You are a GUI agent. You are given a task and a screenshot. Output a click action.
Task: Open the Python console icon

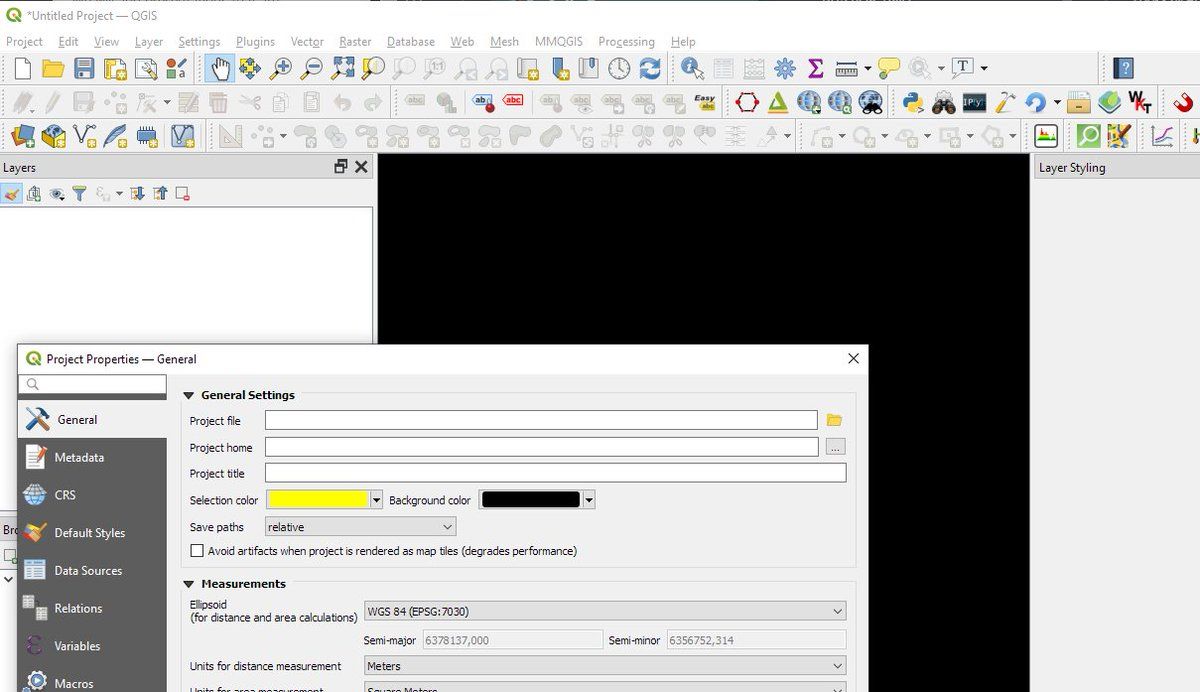coord(912,102)
